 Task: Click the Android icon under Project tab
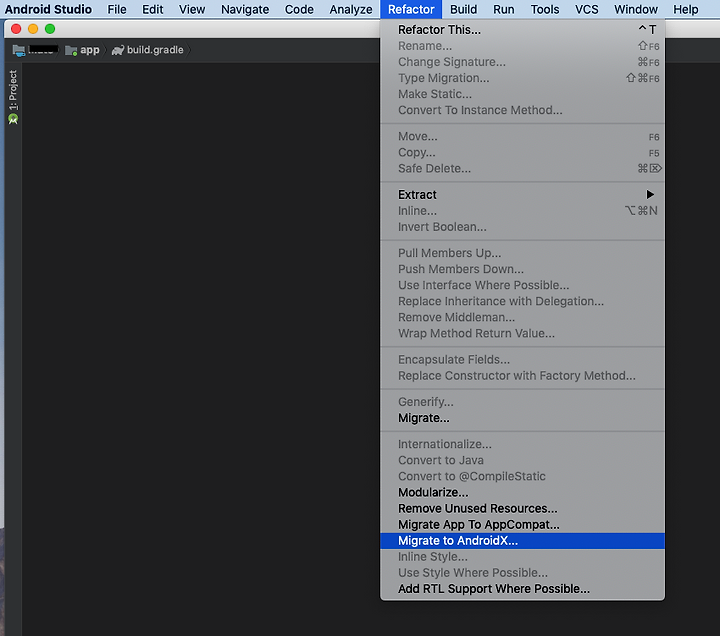[x=13, y=119]
